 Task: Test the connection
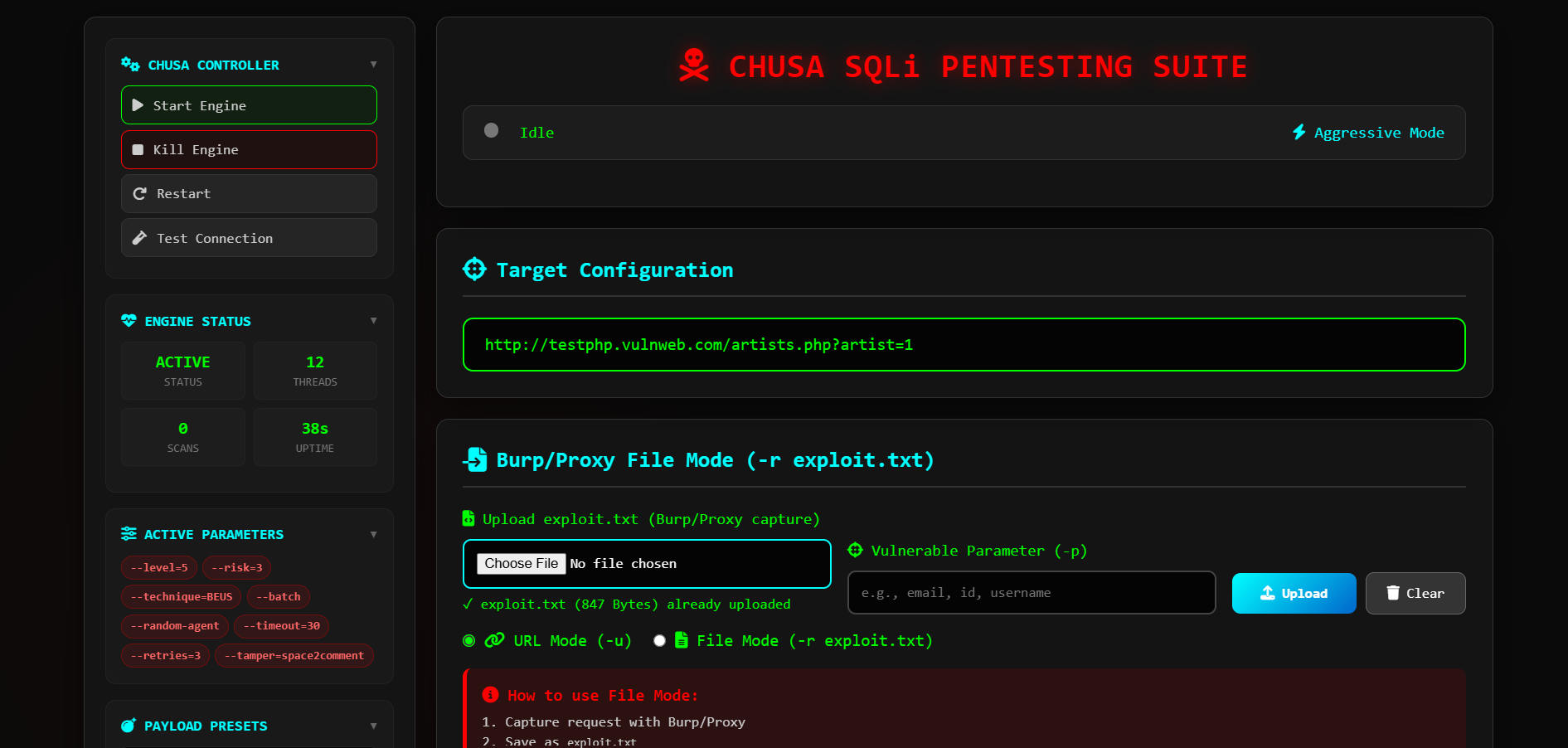249,238
